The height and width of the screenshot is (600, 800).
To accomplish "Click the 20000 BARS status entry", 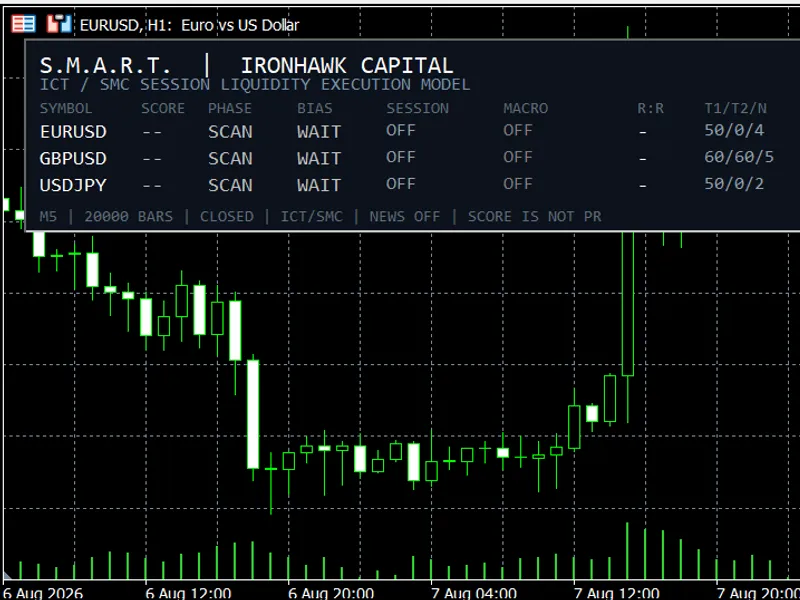I will tap(129, 216).
